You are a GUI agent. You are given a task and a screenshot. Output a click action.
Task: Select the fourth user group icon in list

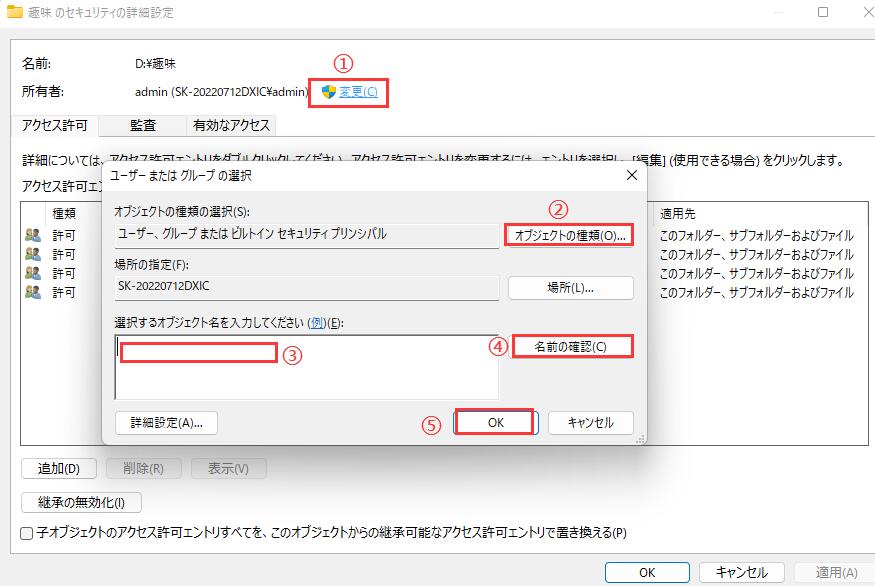tap(33, 292)
